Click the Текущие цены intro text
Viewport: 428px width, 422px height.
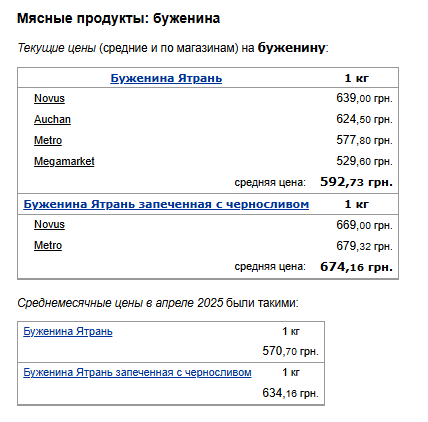click(x=57, y=48)
